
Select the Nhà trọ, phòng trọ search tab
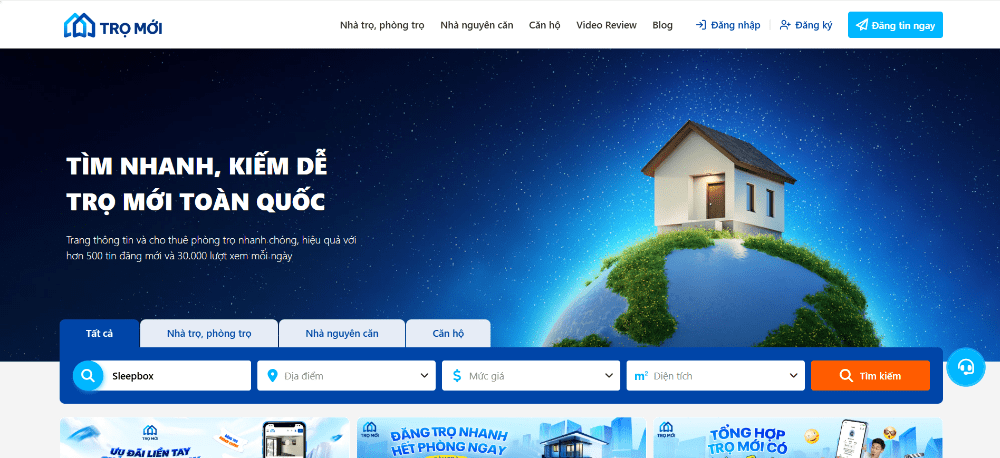click(209, 333)
